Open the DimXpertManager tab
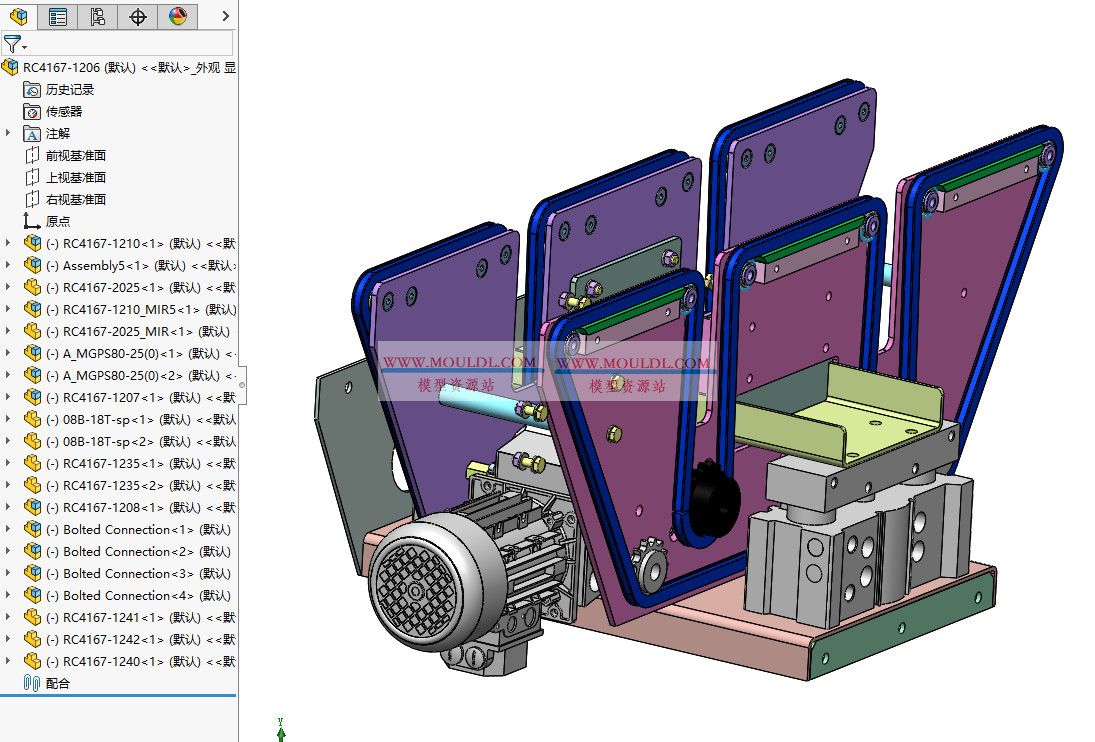This screenshot has height=742, width=1095. tap(137, 16)
